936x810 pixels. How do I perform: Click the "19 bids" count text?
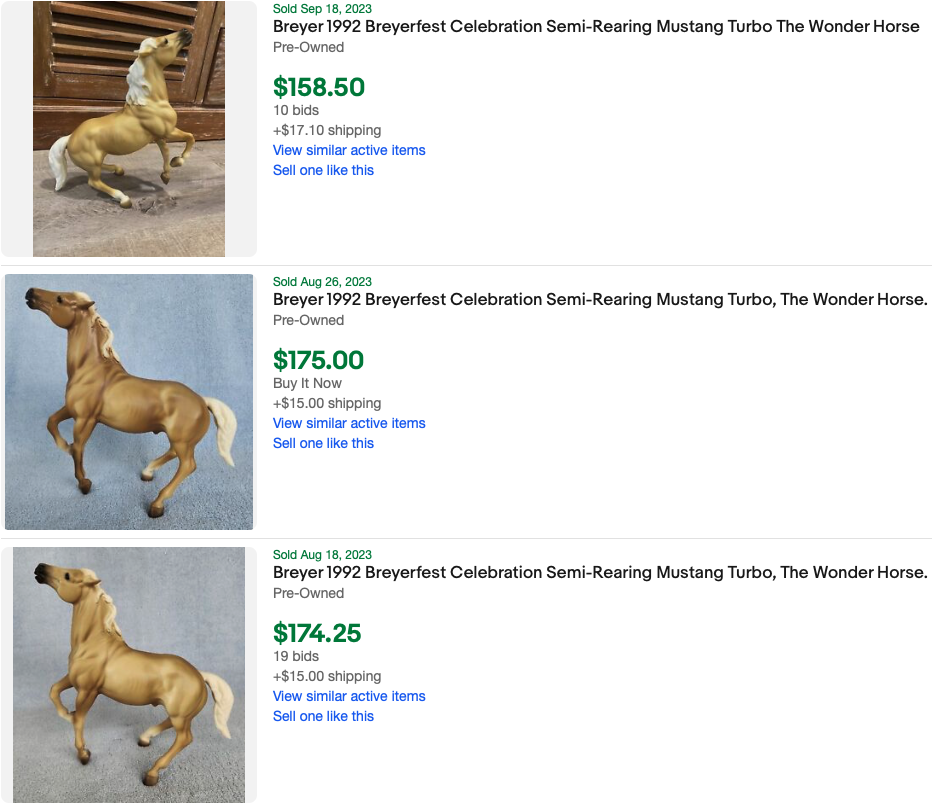pos(296,656)
